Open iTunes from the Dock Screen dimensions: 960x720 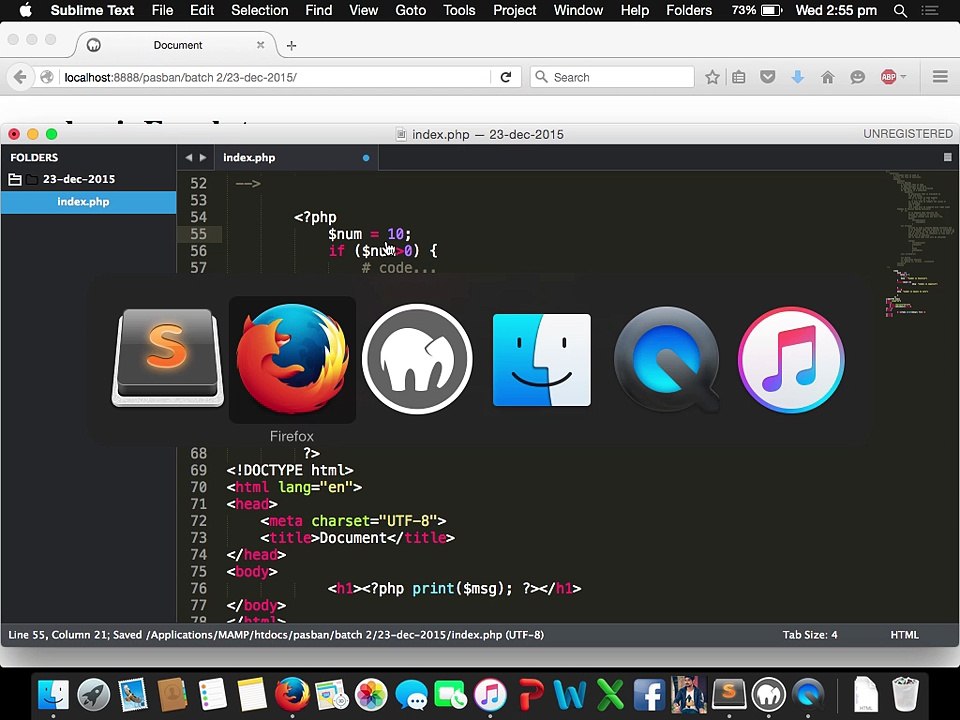490,695
